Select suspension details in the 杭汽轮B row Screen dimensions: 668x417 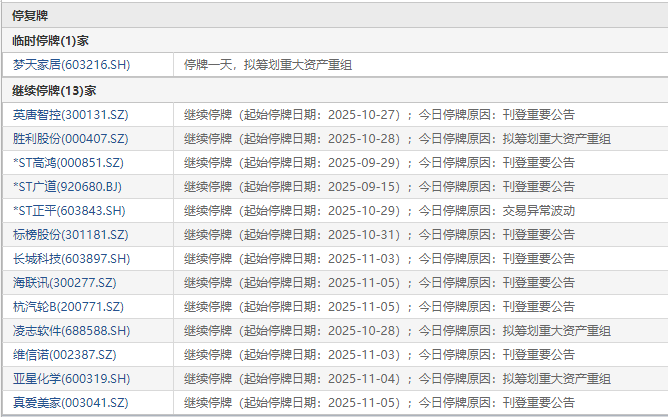pyautogui.click(x=379, y=307)
